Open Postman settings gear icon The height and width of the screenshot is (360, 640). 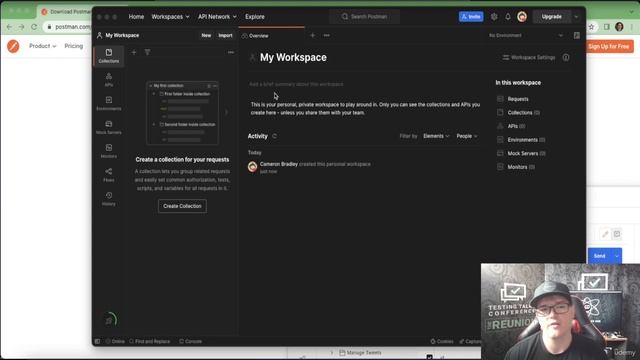click(x=494, y=17)
